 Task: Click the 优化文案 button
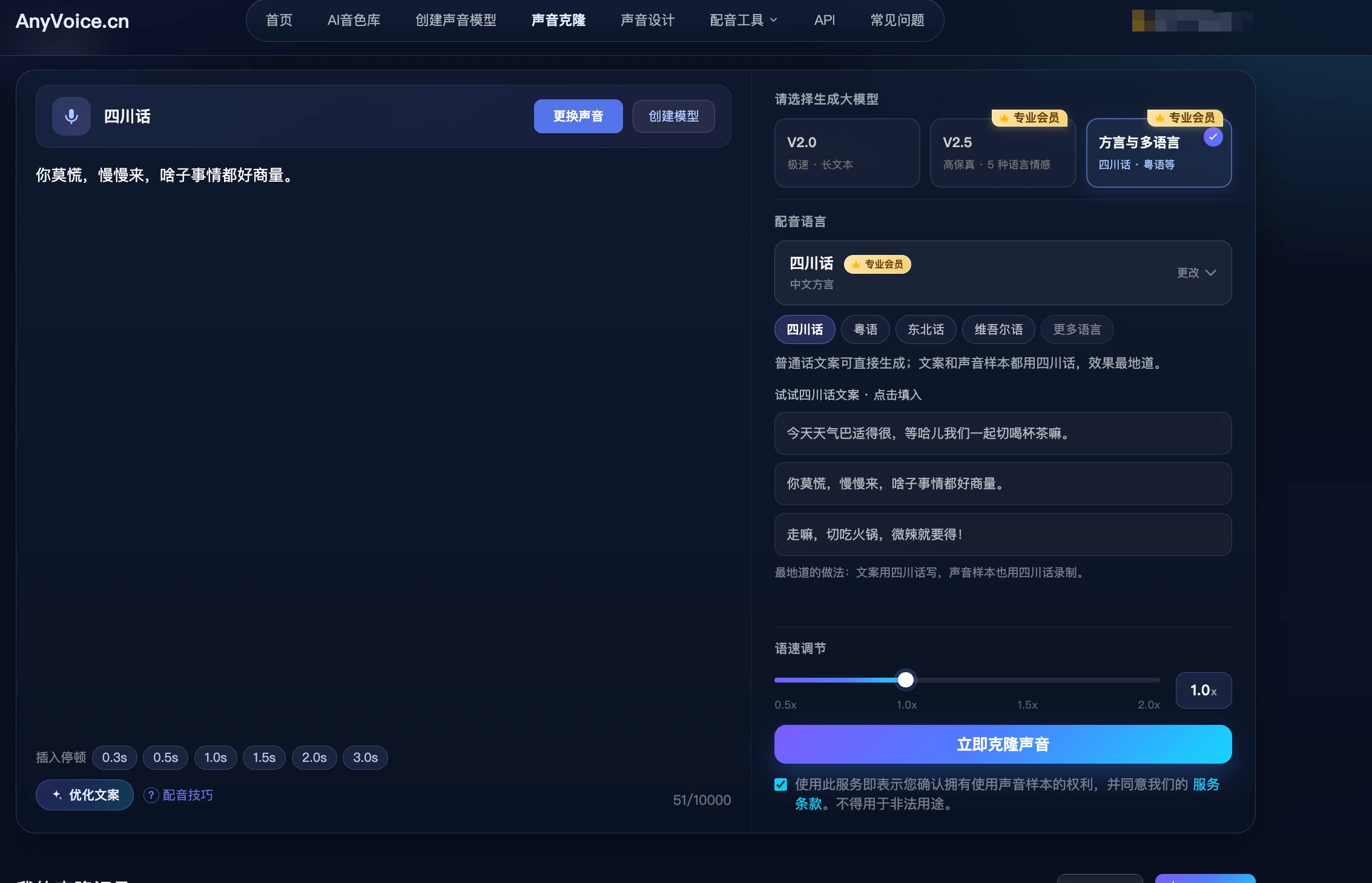tap(85, 795)
